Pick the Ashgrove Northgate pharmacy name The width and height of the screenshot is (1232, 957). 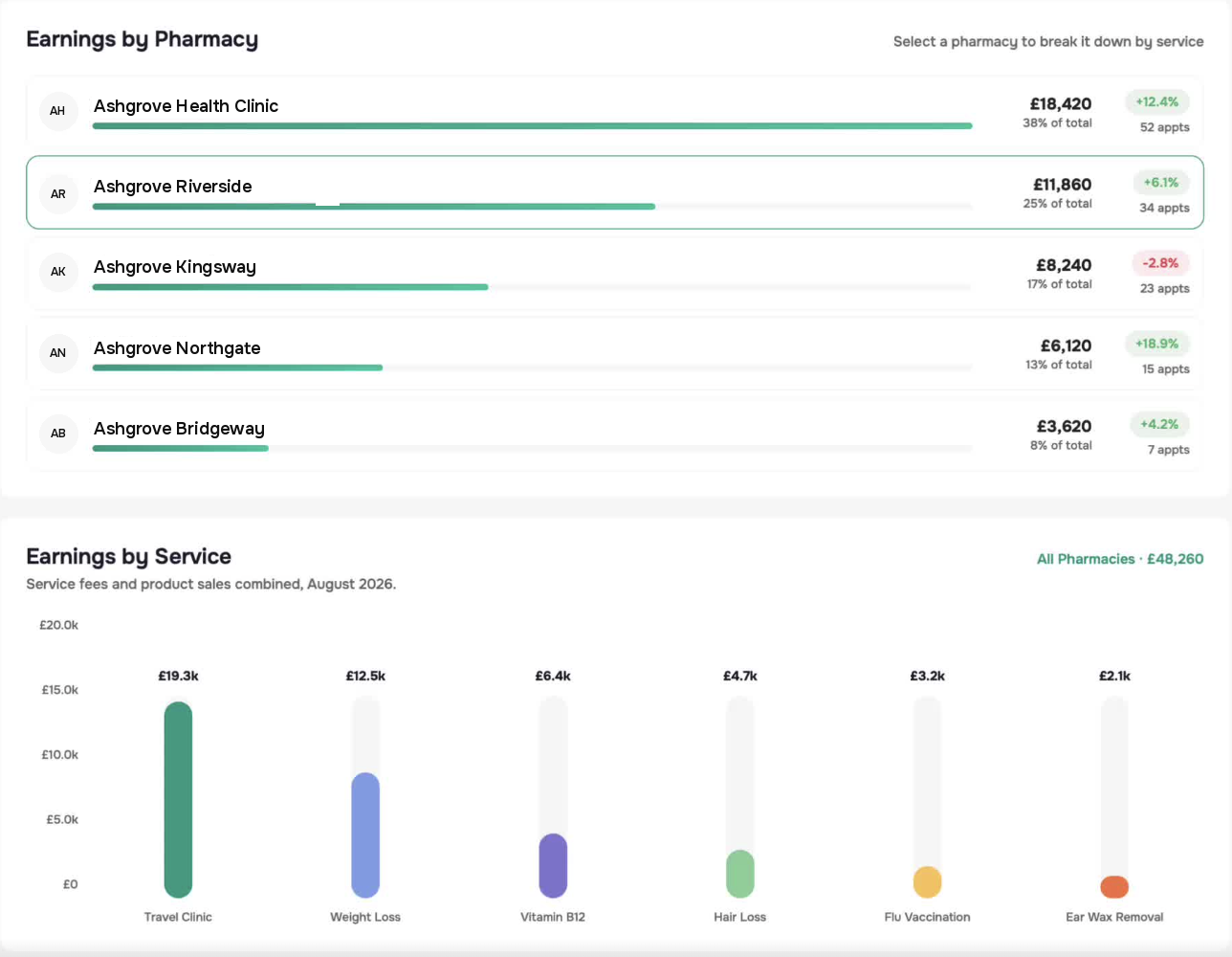177,348
